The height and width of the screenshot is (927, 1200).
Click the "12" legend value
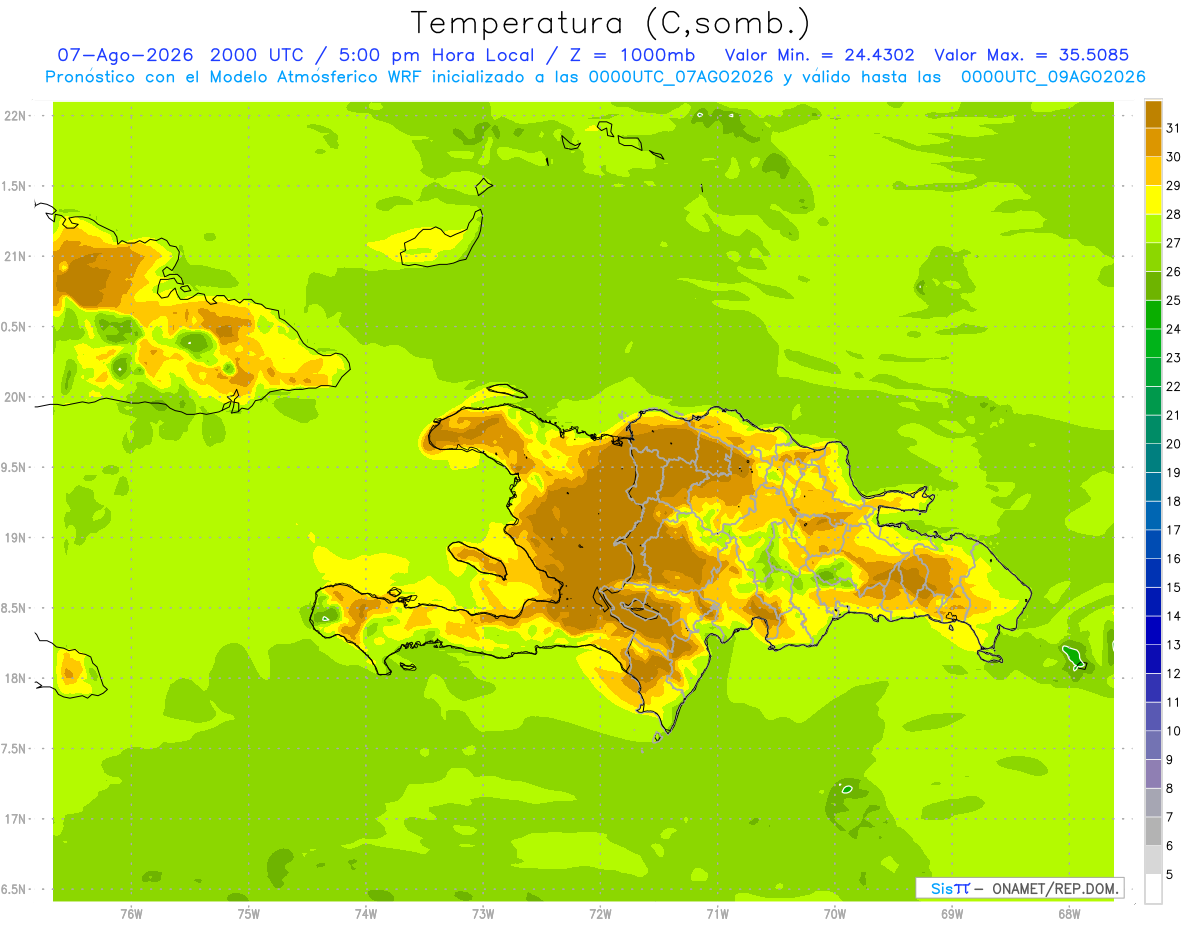click(x=1174, y=674)
